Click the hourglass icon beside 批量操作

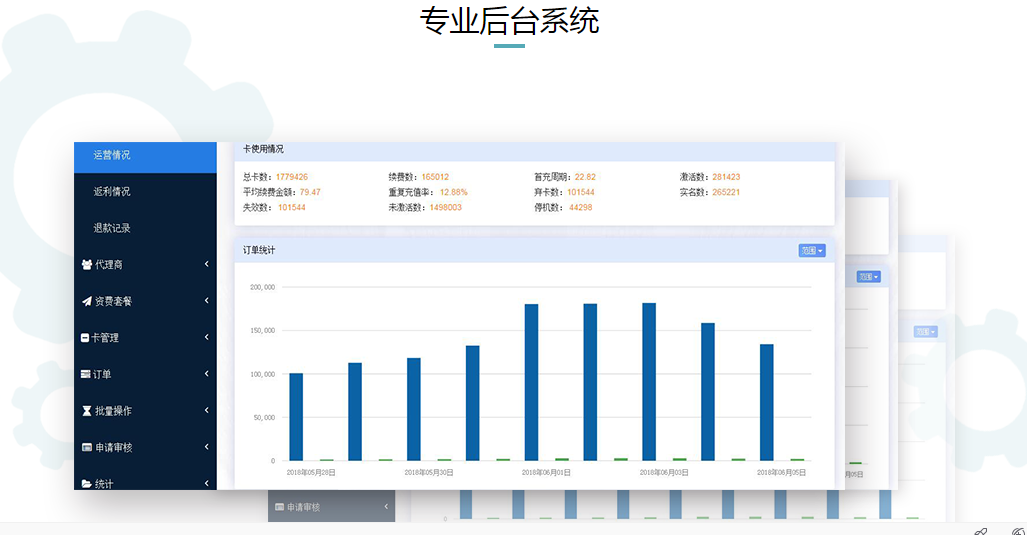[x=86, y=411]
